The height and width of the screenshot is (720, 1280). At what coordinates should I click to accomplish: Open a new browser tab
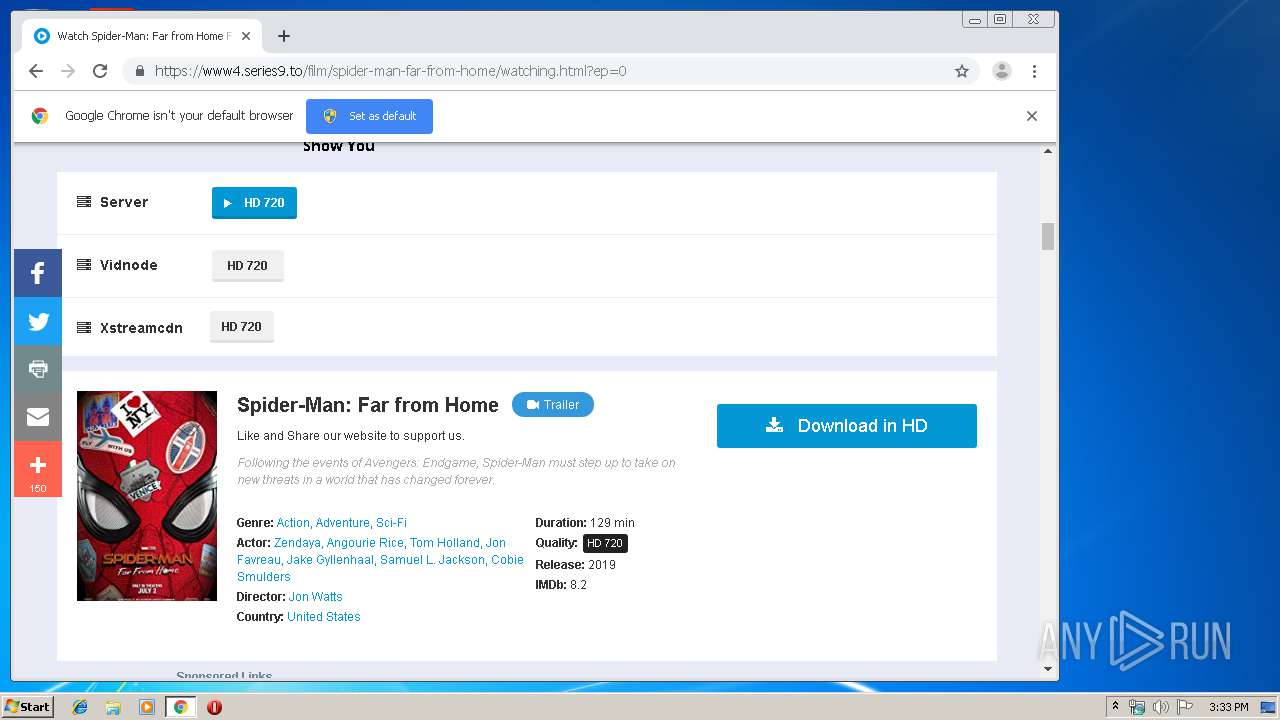pyautogui.click(x=284, y=36)
